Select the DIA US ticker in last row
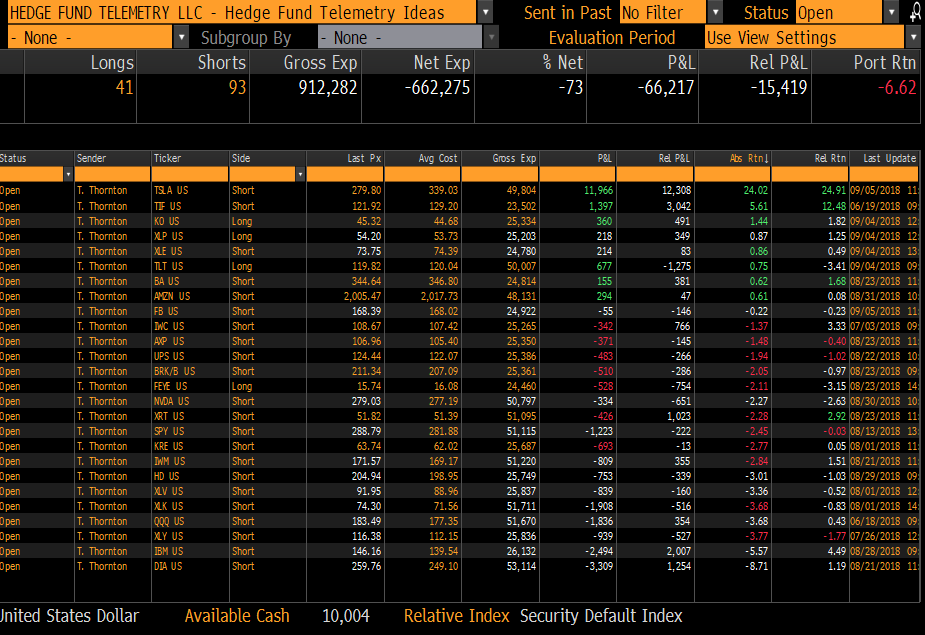925x635 pixels. [167, 566]
